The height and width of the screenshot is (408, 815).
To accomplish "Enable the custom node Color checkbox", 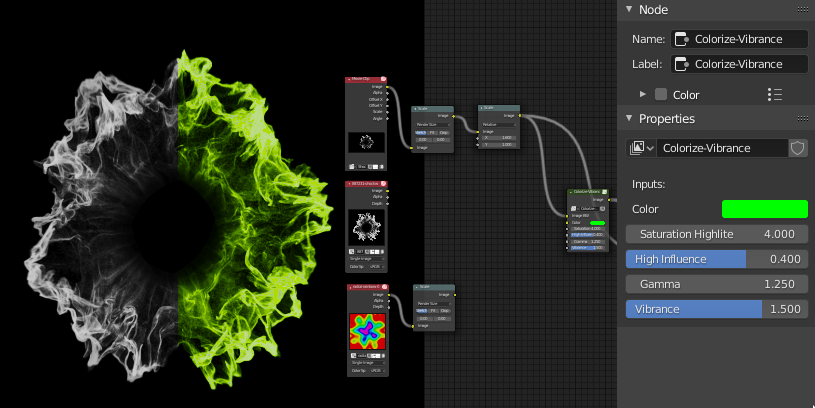I will [x=660, y=94].
